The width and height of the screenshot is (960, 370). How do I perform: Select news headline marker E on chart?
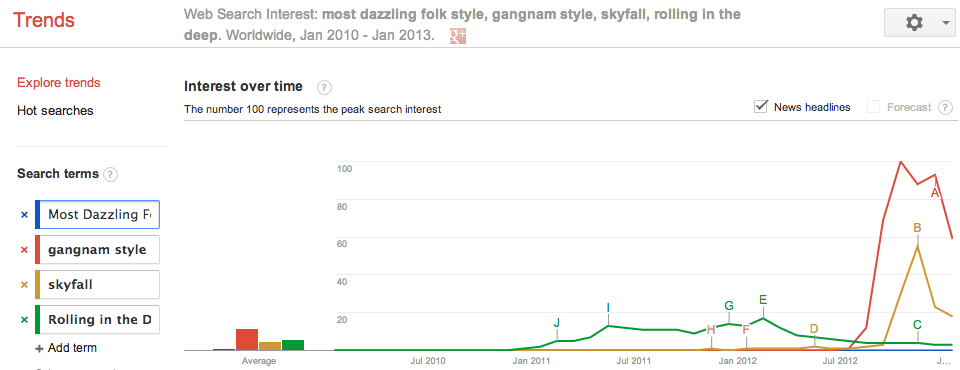click(x=763, y=300)
